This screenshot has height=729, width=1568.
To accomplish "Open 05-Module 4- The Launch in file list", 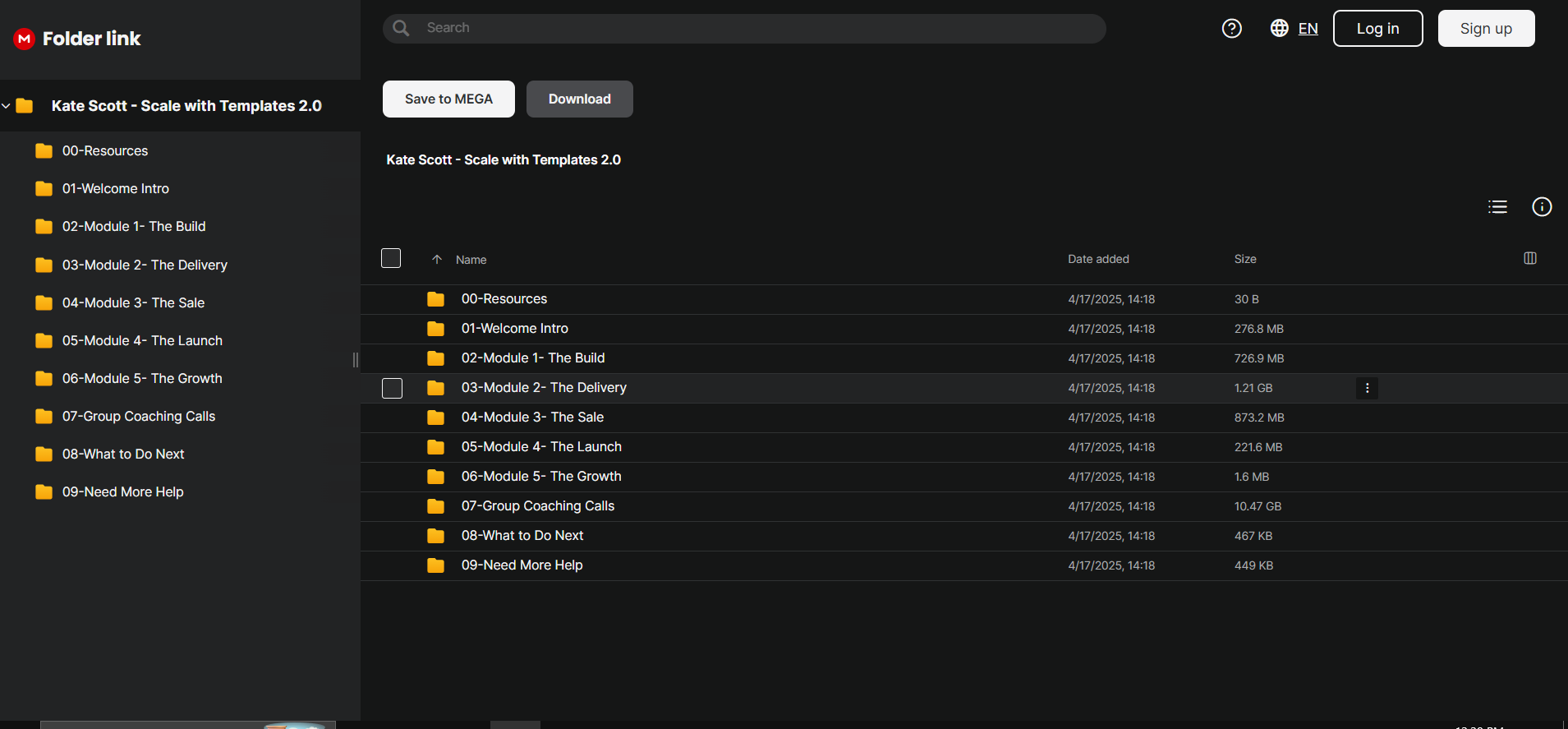I will click(541, 447).
